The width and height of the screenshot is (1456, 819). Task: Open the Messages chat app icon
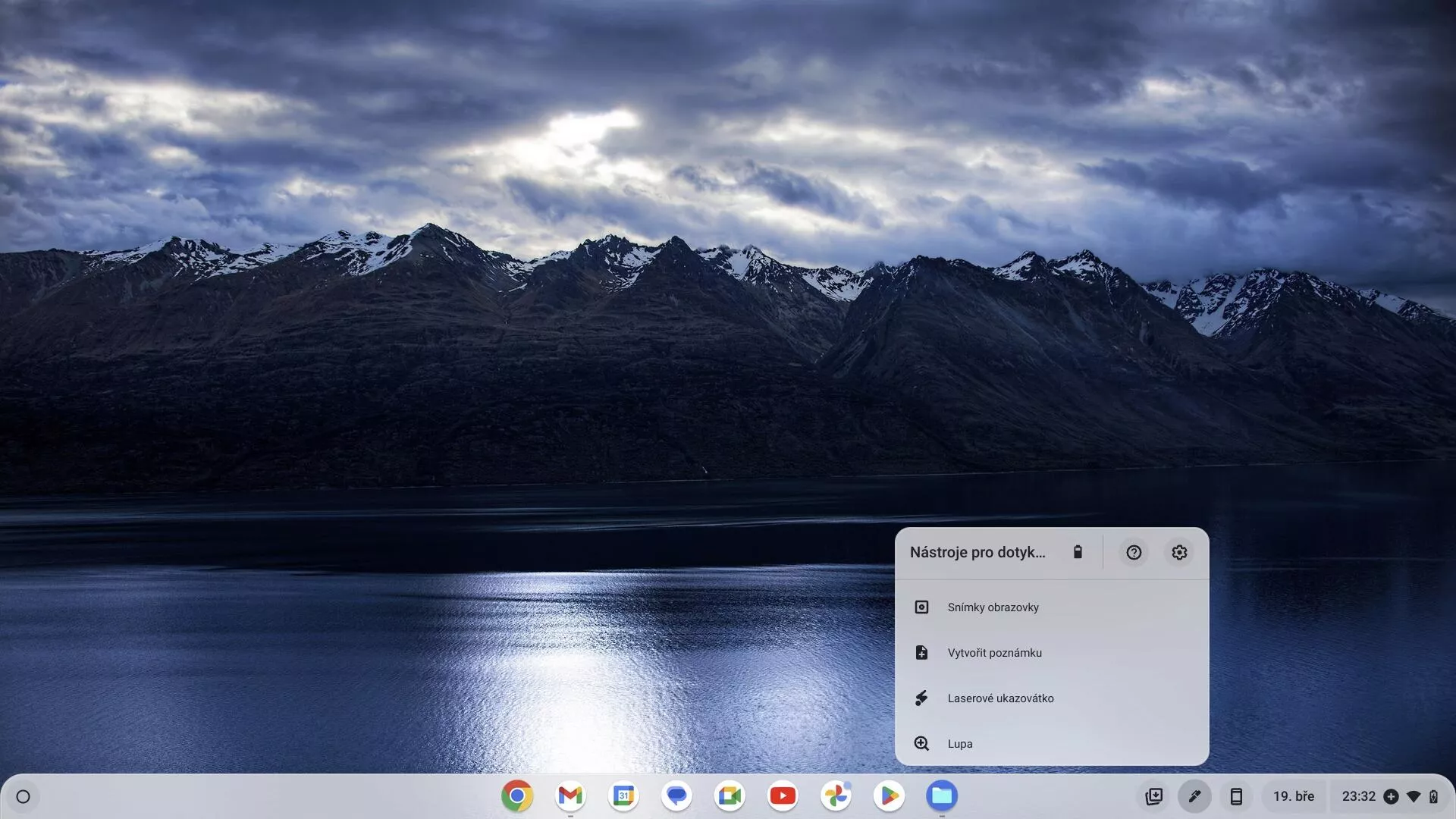tap(676, 795)
